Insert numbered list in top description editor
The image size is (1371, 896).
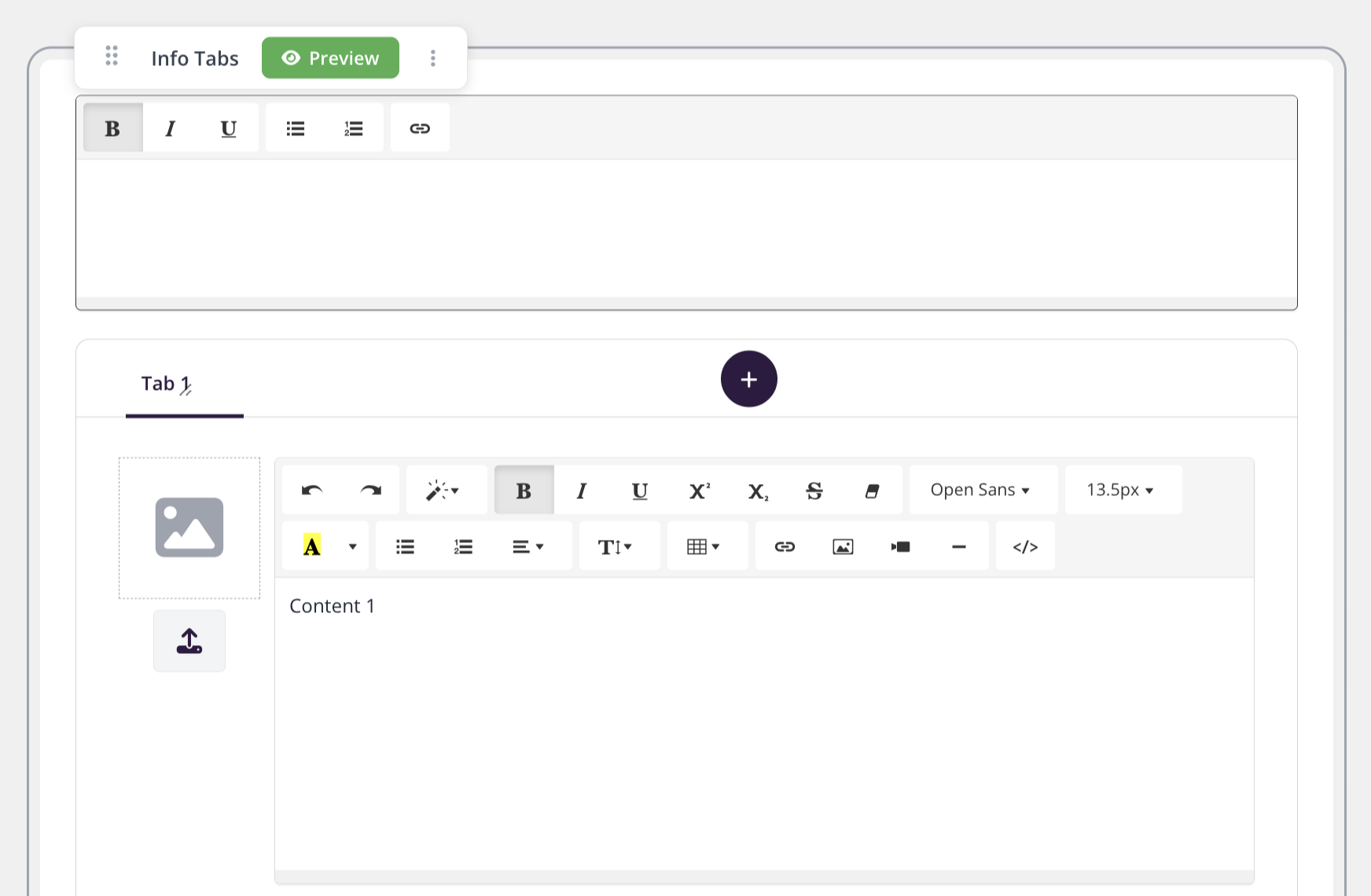click(x=354, y=128)
